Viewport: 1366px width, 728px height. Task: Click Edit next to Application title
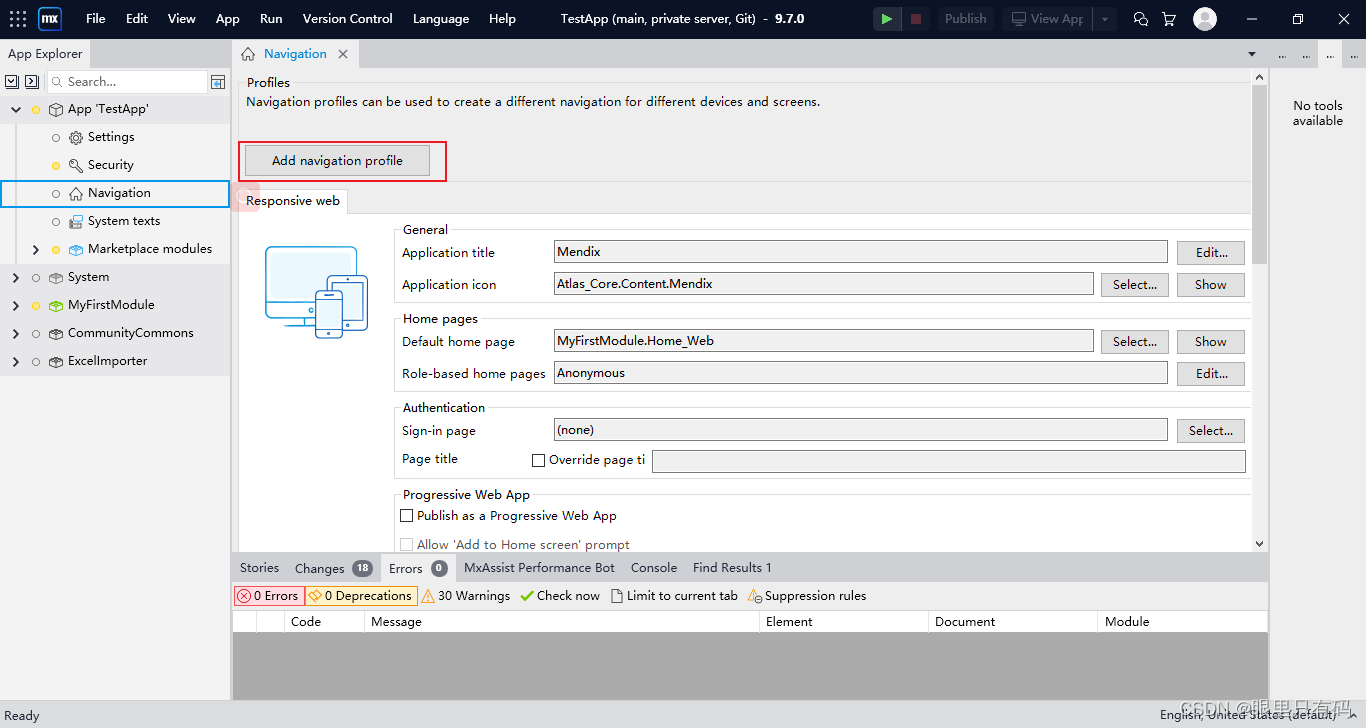tap(1211, 253)
